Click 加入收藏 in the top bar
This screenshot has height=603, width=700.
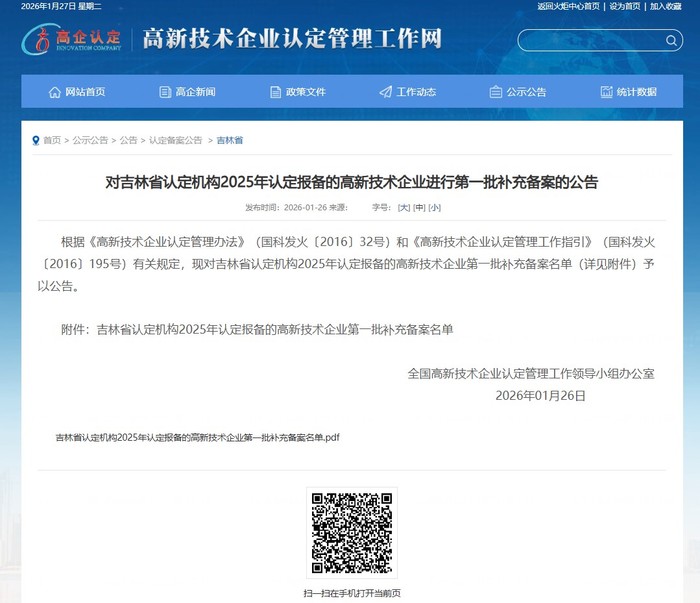pos(665,6)
